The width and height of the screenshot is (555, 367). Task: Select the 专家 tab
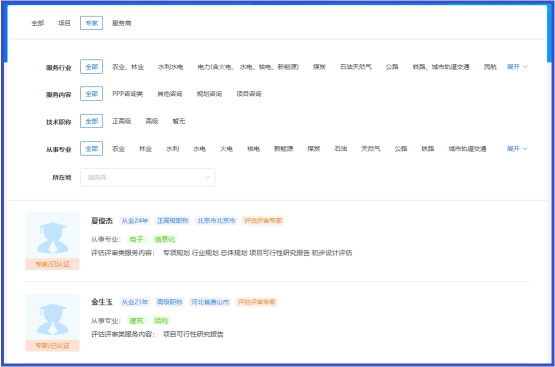91,23
